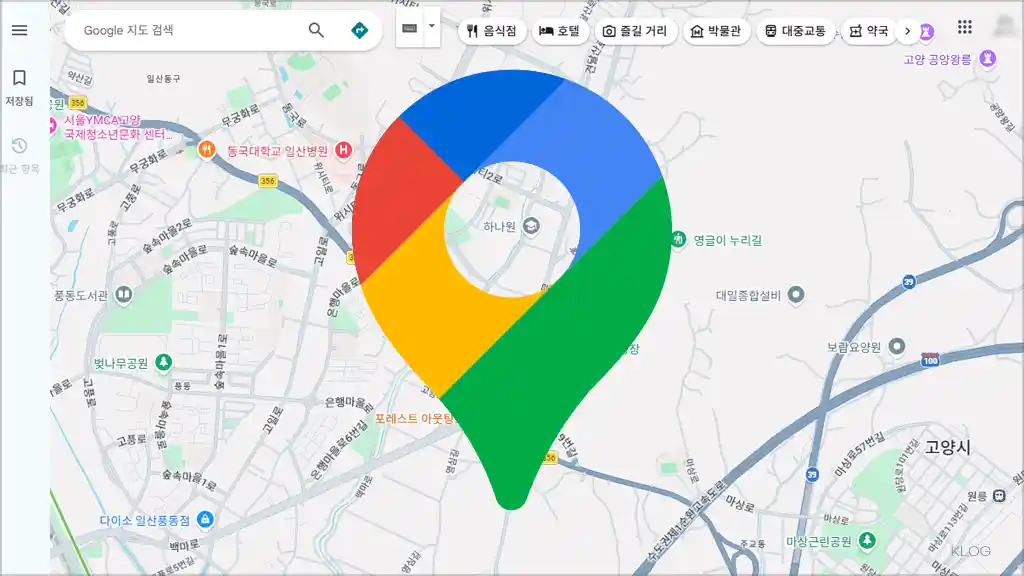
Task: Open the Google apps grid
Action: coord(965,27)
